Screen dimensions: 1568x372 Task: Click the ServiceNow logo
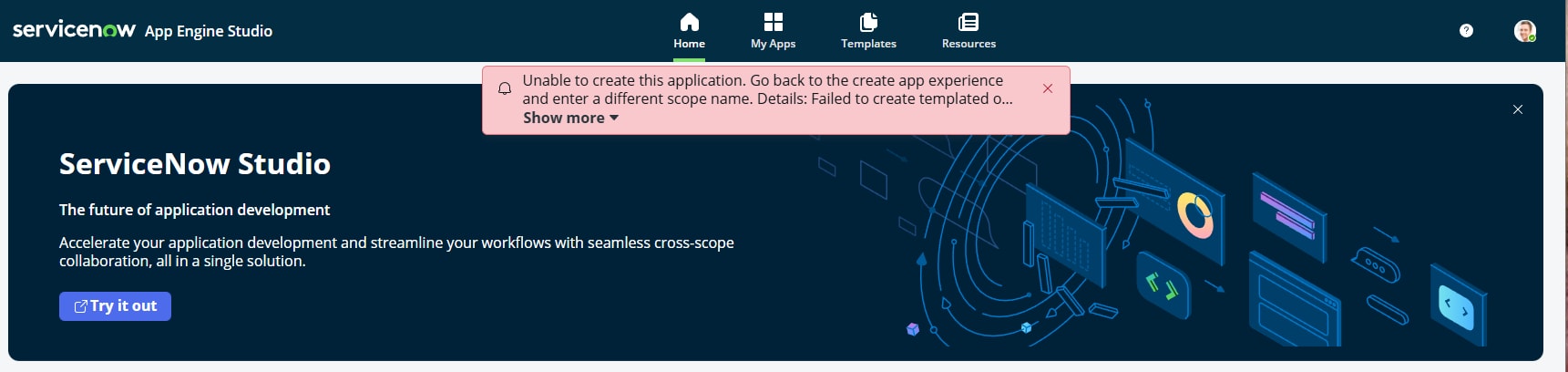74,29
